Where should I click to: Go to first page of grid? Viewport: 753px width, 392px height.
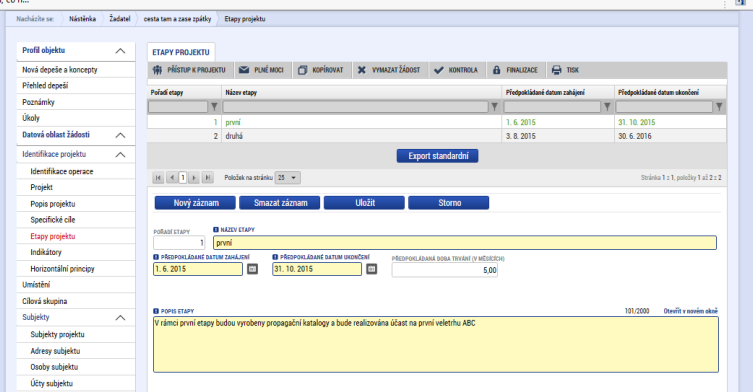click(158, 178)
